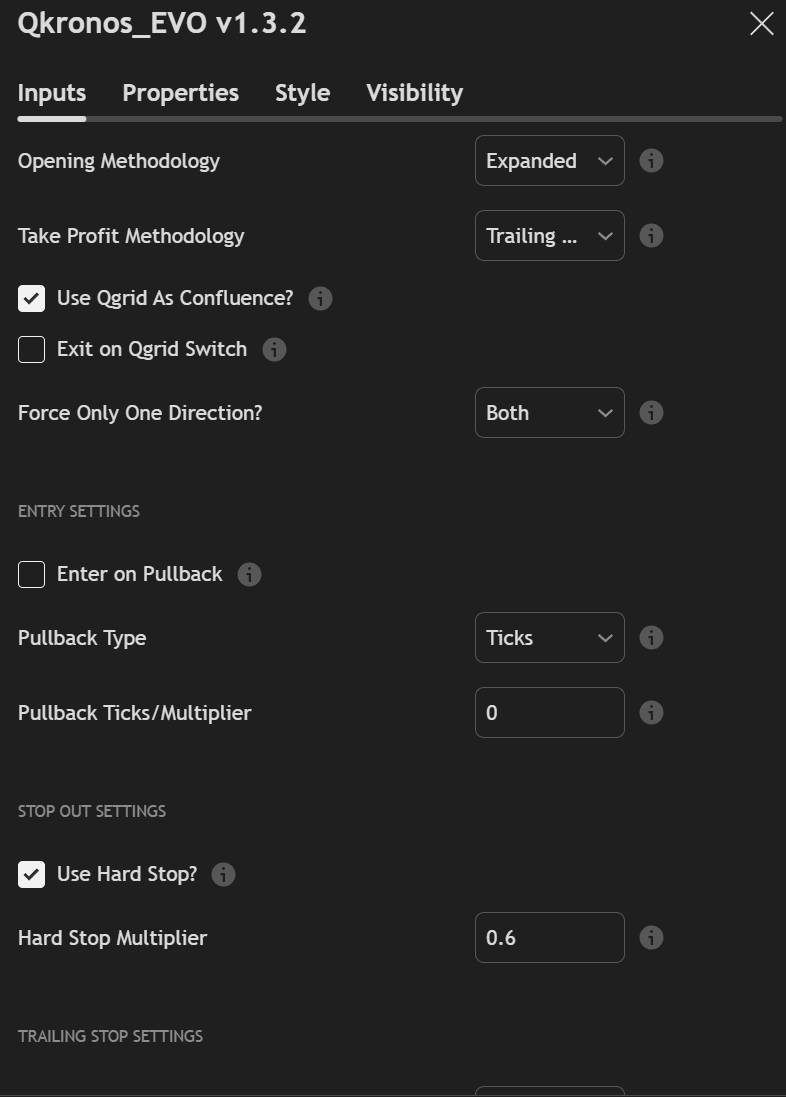Image resolution: width=786 pixels, height=1097 pixels.
Task: Click info icon next to Take Profit Methodology
Action: pos(651,236)
